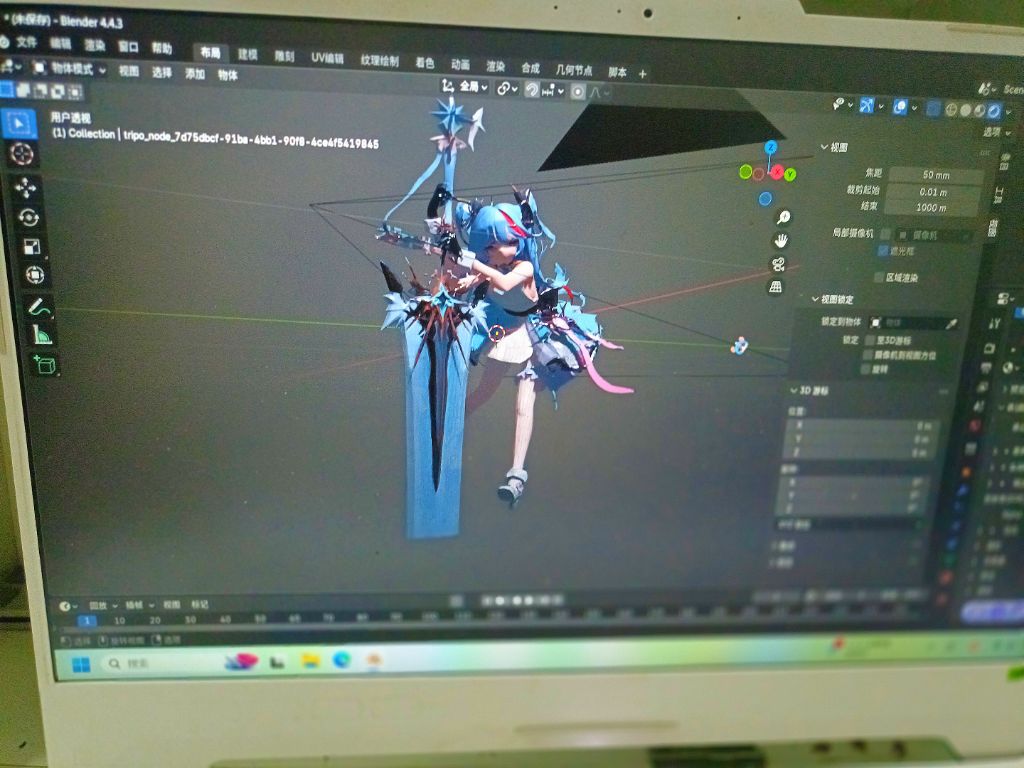1024x768 pixels.
Task: Toggle X-ray button in viewport header
Action: [x=934, y=109]
